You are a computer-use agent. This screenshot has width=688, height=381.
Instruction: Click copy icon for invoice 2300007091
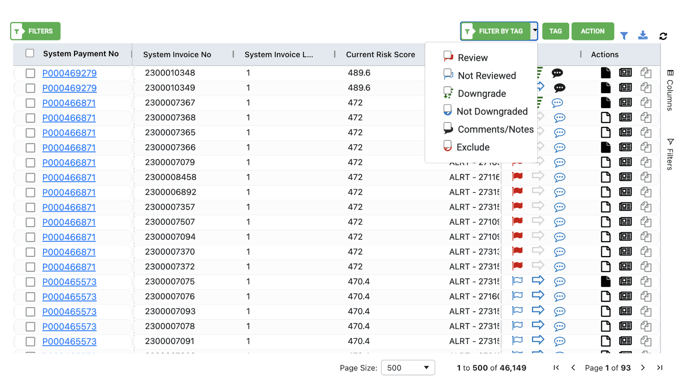pos(645,341)
